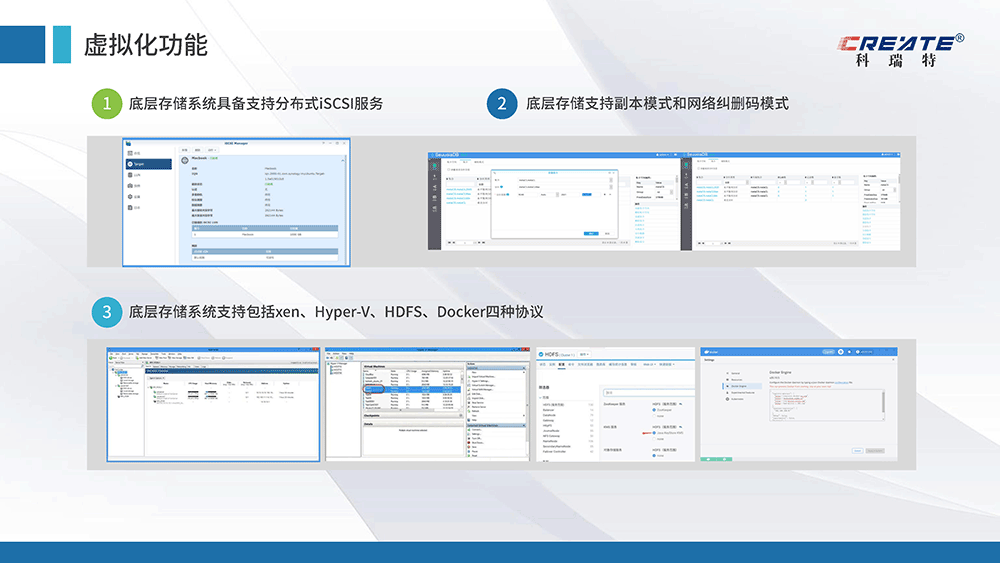
Task: Click the top overview item in iSCSI Manager sidebar
Action: click(x=137, y=153)
